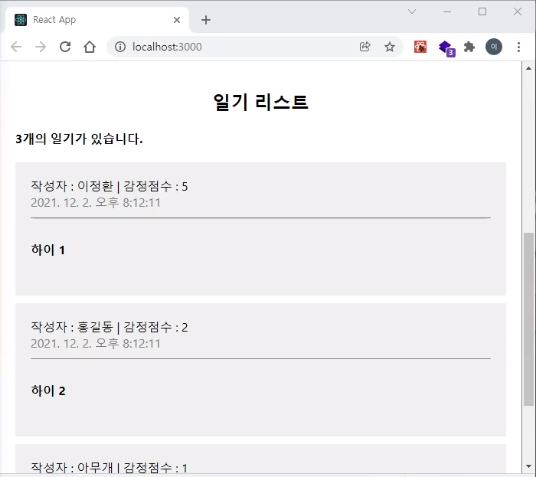This screenshot has width=536, height=477.
Task: Click the date under 이정환 entry
Action: coord(95,202)
